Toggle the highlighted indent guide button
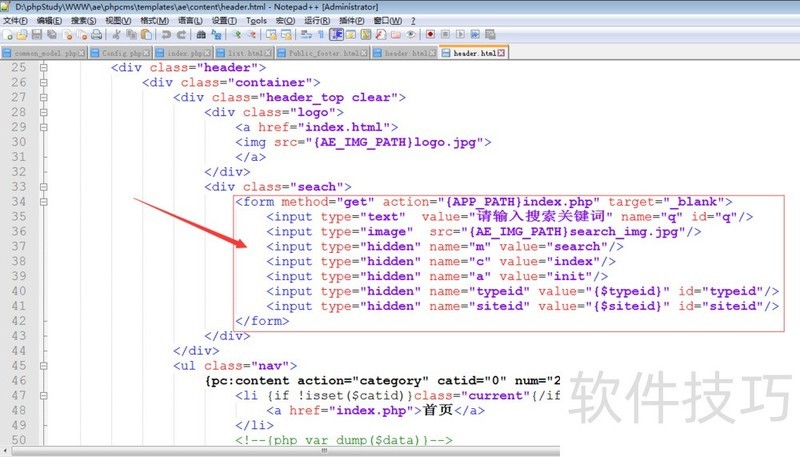The height and width of the screenshot is (457, 800). coord(336,34)
